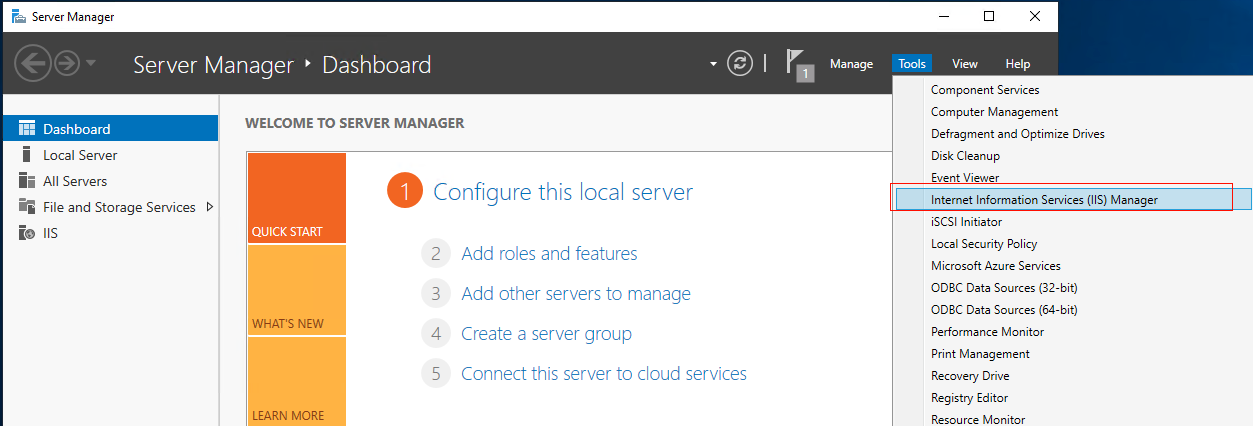Viewport: 1253px width, 426px height.
Task: Refresh the Server Manager dashboard
Action: click(x=739, y=64)
